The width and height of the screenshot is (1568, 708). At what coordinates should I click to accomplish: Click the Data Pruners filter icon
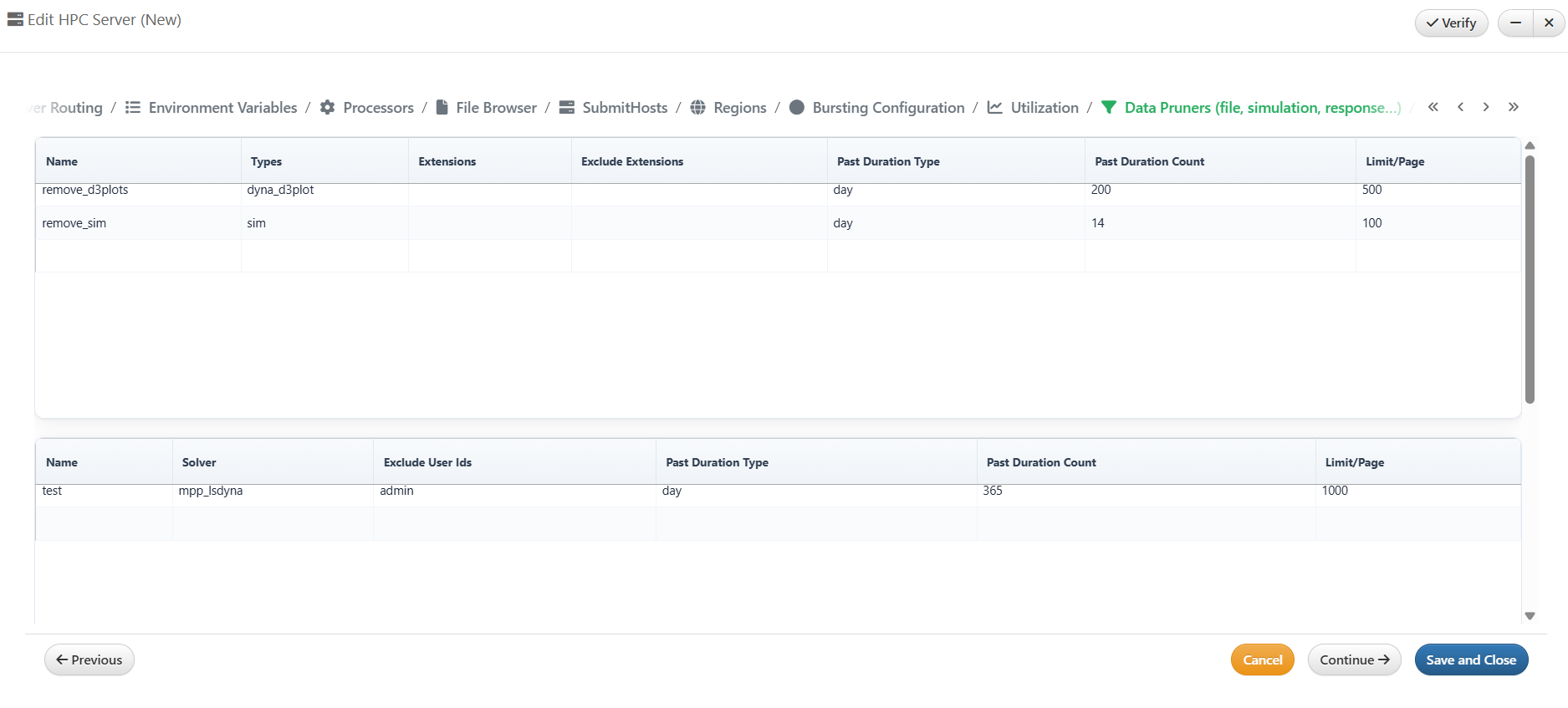[x=1109, y=108]
